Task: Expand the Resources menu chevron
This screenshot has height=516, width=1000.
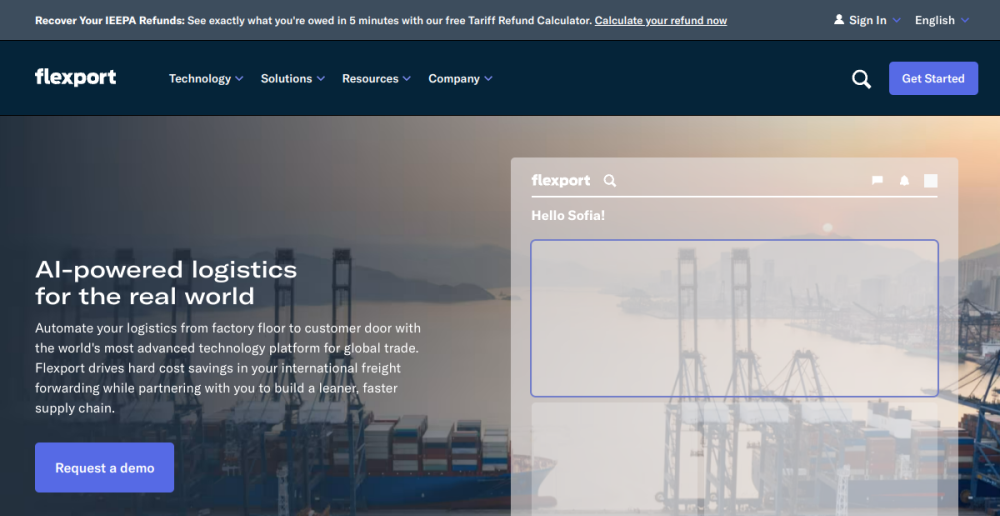Action: [x=407, y=78]
